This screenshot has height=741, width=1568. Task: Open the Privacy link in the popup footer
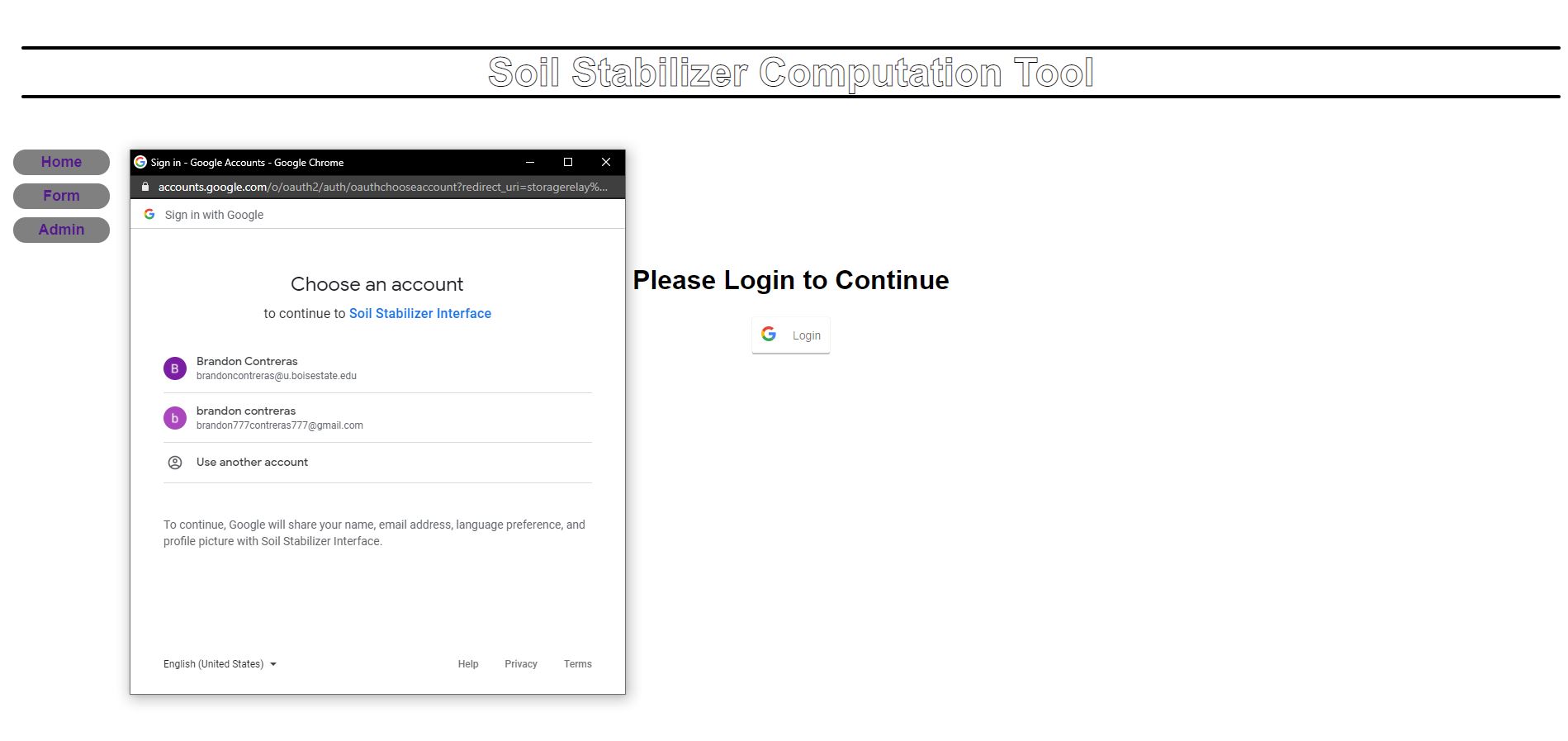point(520,664)
